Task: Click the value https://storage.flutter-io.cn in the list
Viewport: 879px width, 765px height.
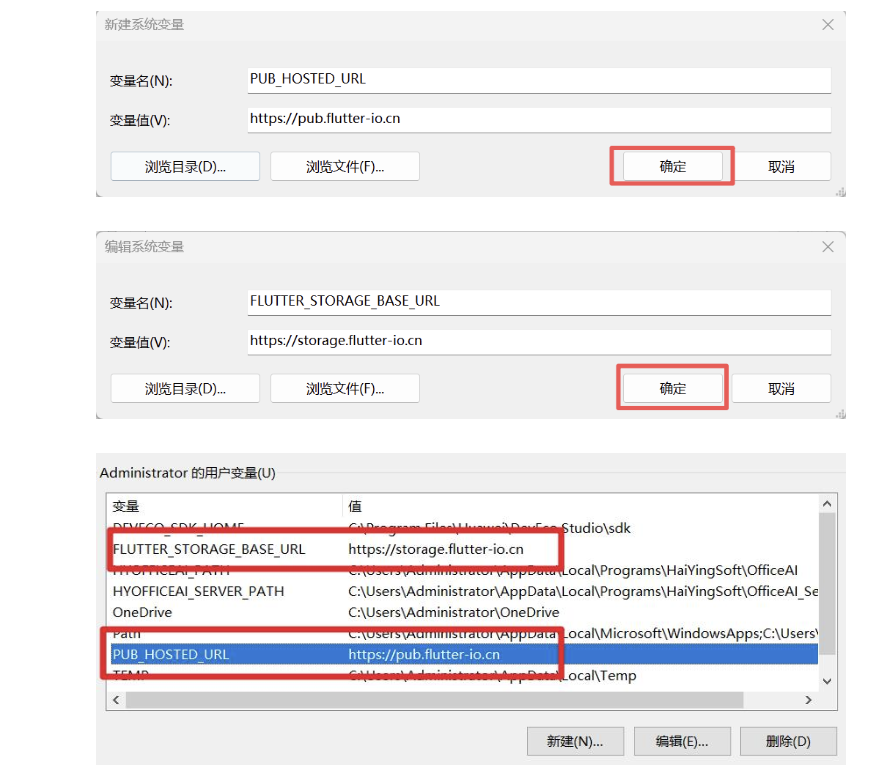Action: [436, 549]
